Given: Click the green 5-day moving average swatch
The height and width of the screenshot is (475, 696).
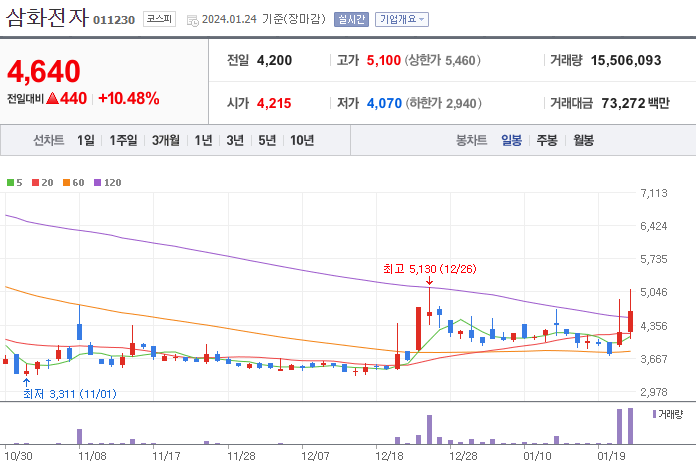Looking at the screenshot, I should 10,182.
